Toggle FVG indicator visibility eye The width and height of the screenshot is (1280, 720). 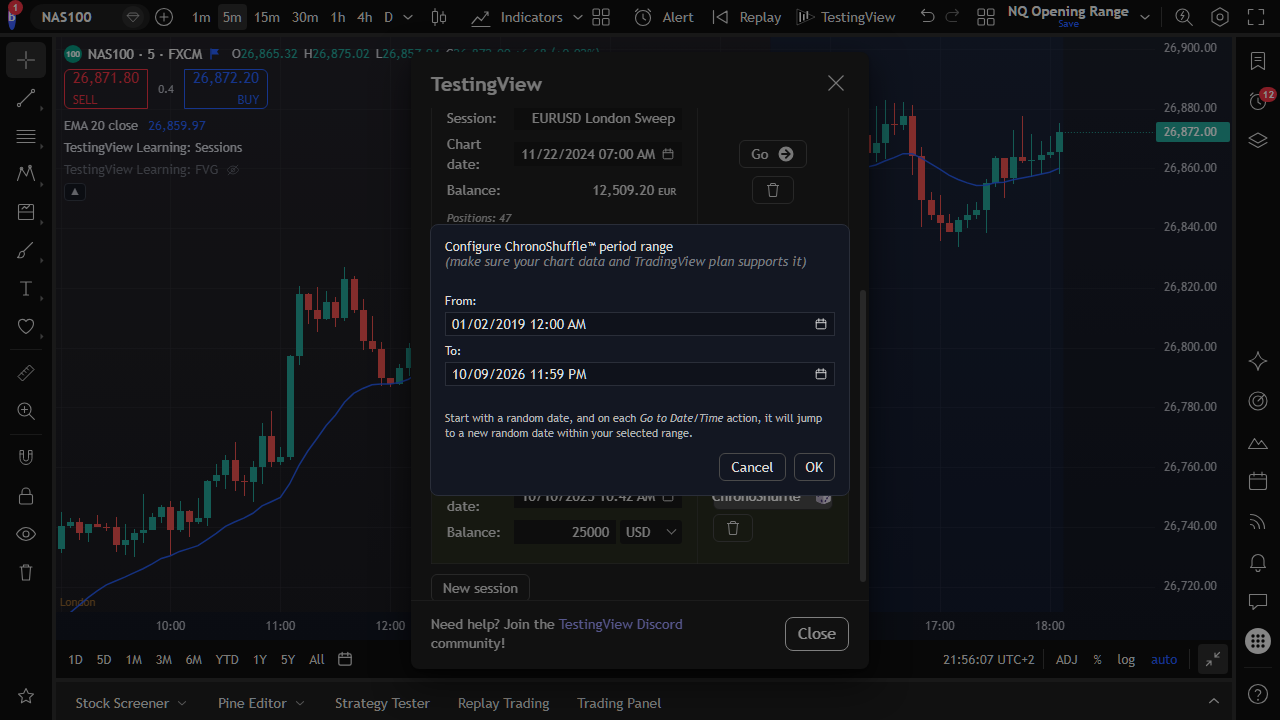pos(233,170)
